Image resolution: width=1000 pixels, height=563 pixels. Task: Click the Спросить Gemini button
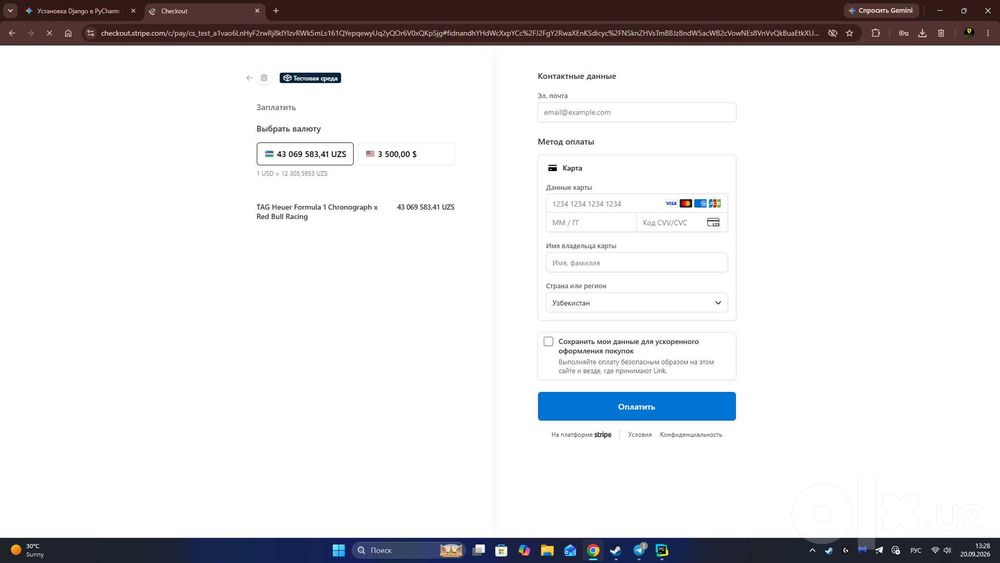tap(881, 11)
